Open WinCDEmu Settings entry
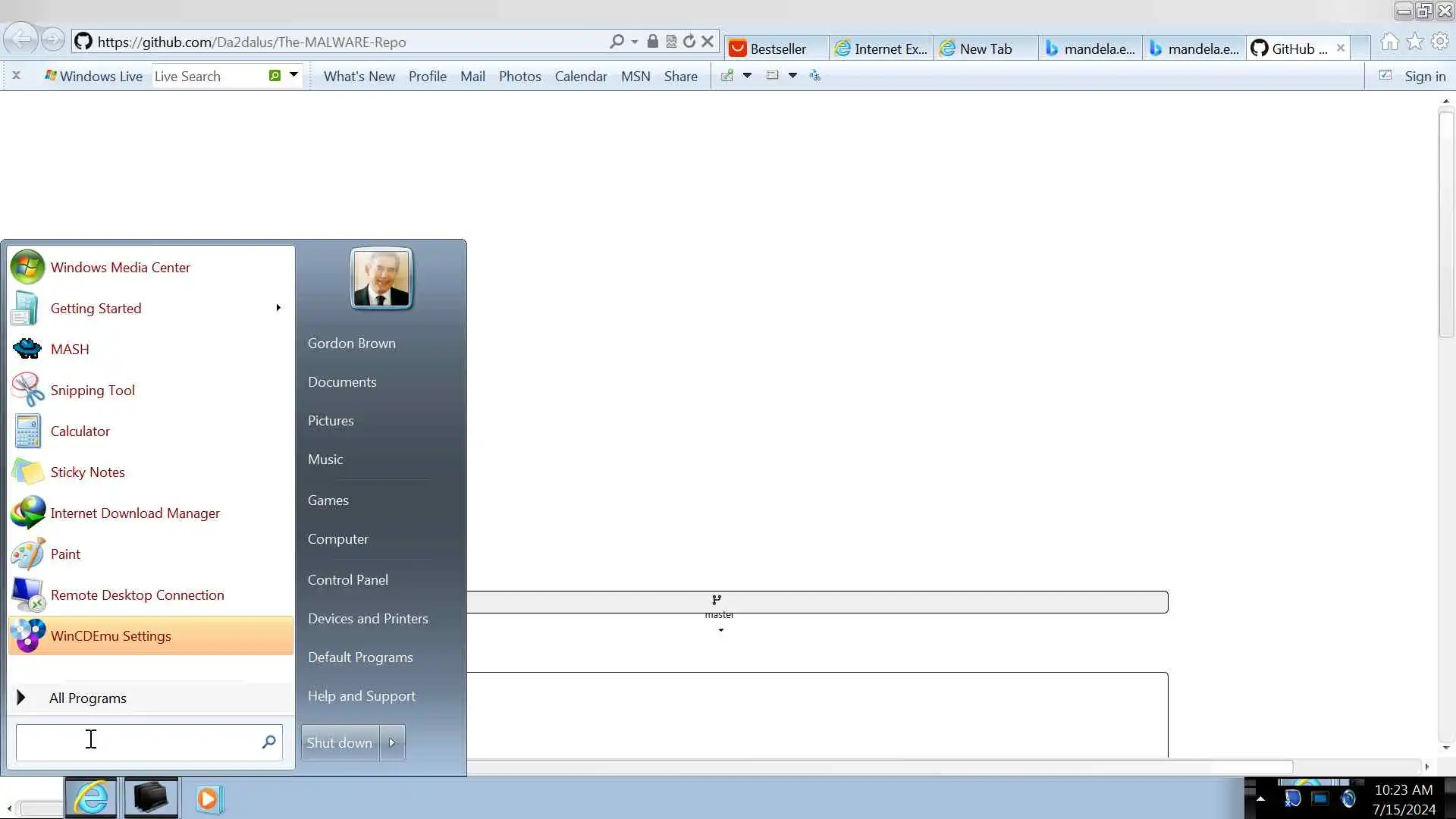This screenshot has height=819, width=1456. 111,636
